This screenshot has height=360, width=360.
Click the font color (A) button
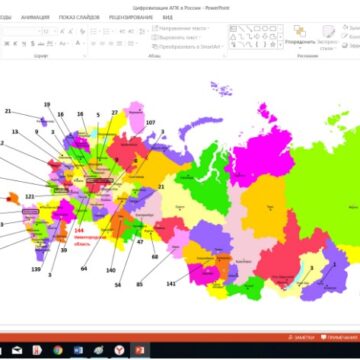pos(79,43)
